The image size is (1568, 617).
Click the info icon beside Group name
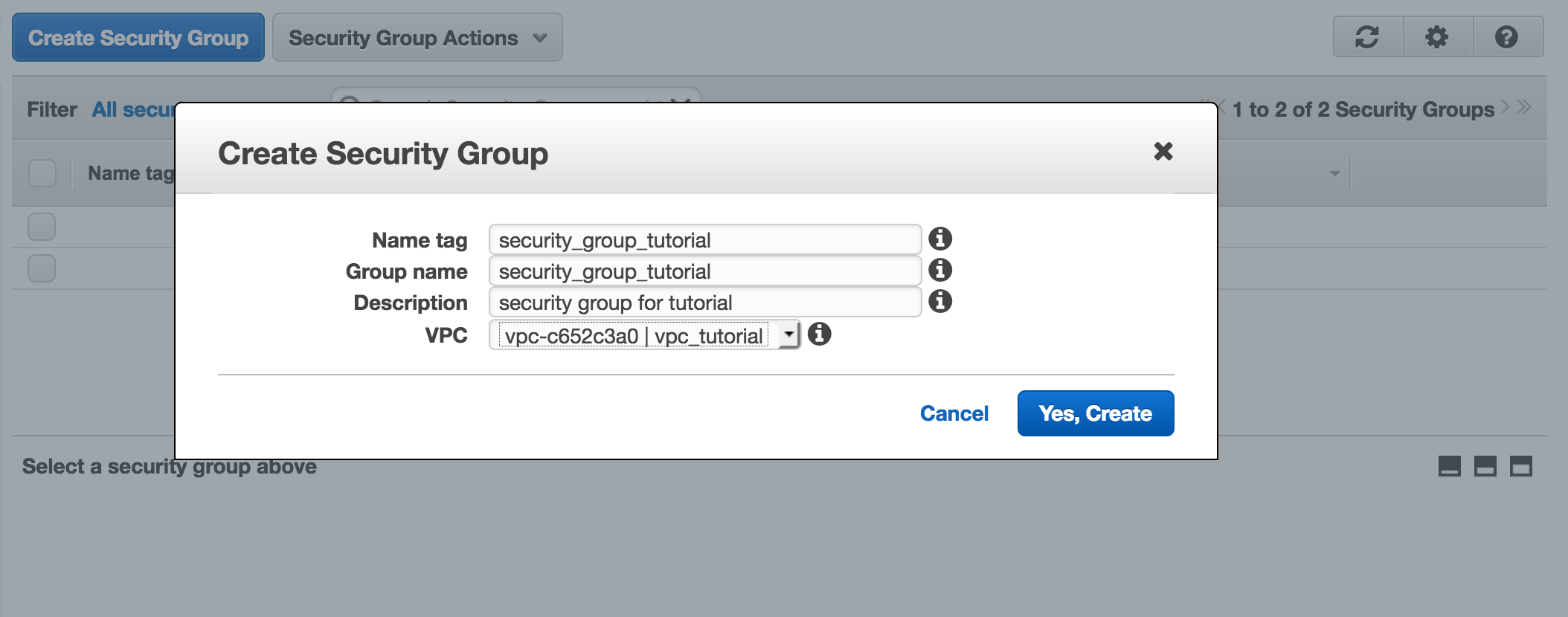coord(940,270)
